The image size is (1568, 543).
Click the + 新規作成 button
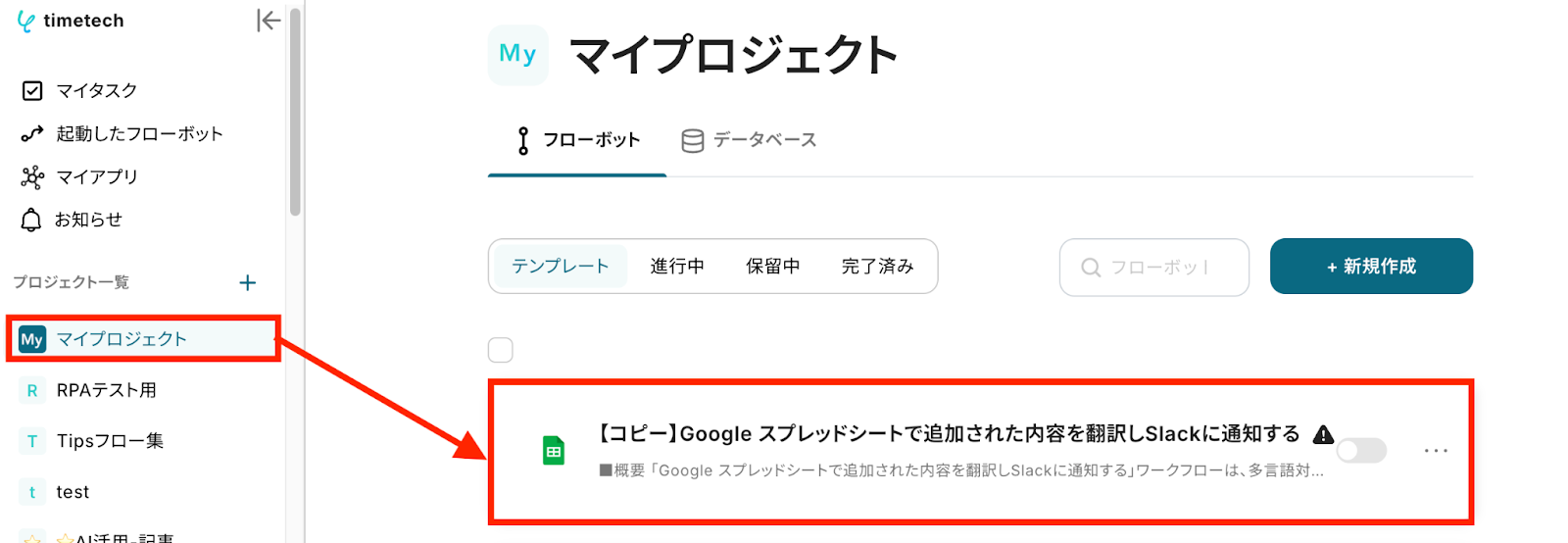(1371, 267)
